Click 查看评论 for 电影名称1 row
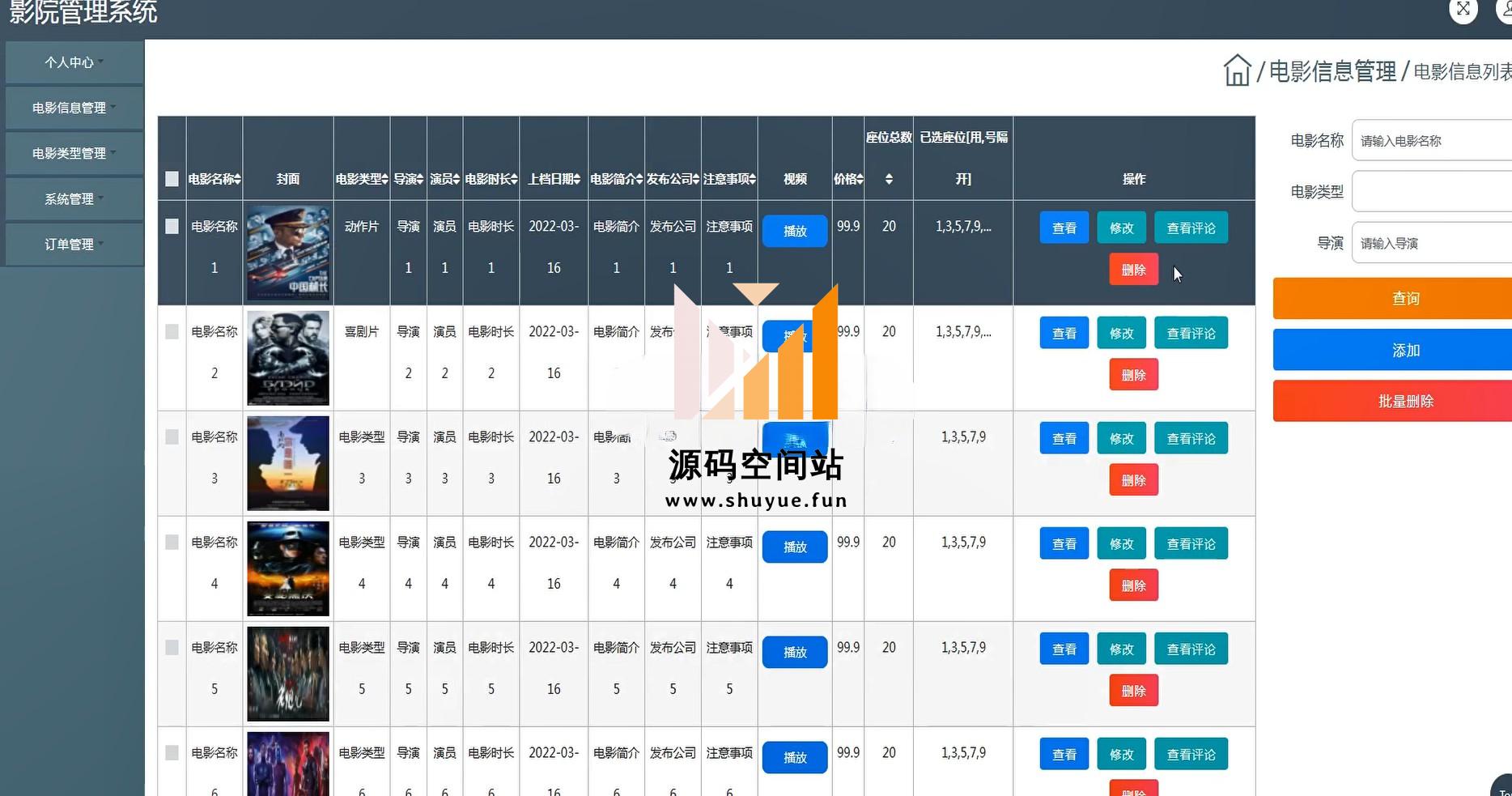 1191,228
